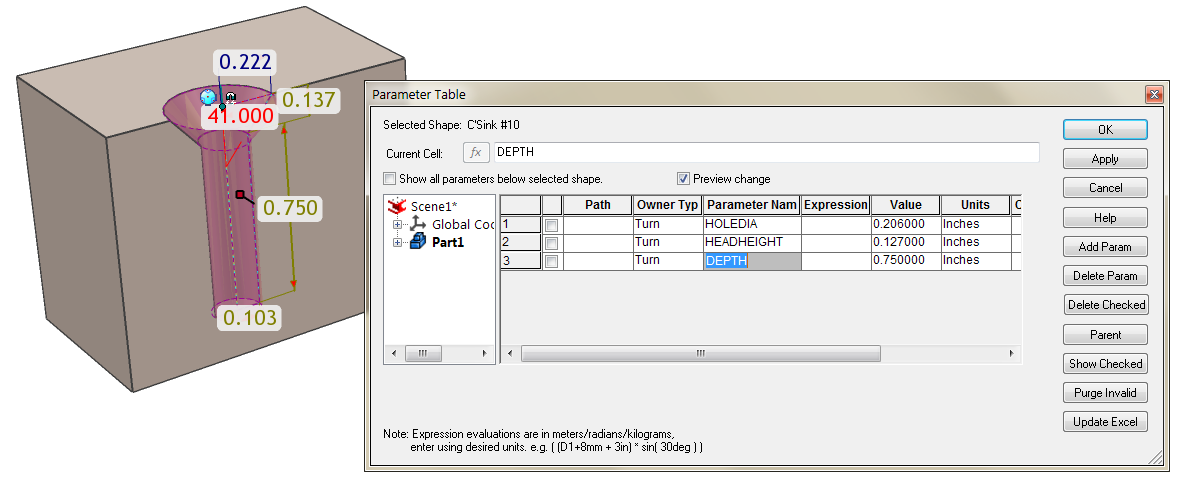Click the Parameter Name column header
The image size is (1181, 492).
[751, 205]
